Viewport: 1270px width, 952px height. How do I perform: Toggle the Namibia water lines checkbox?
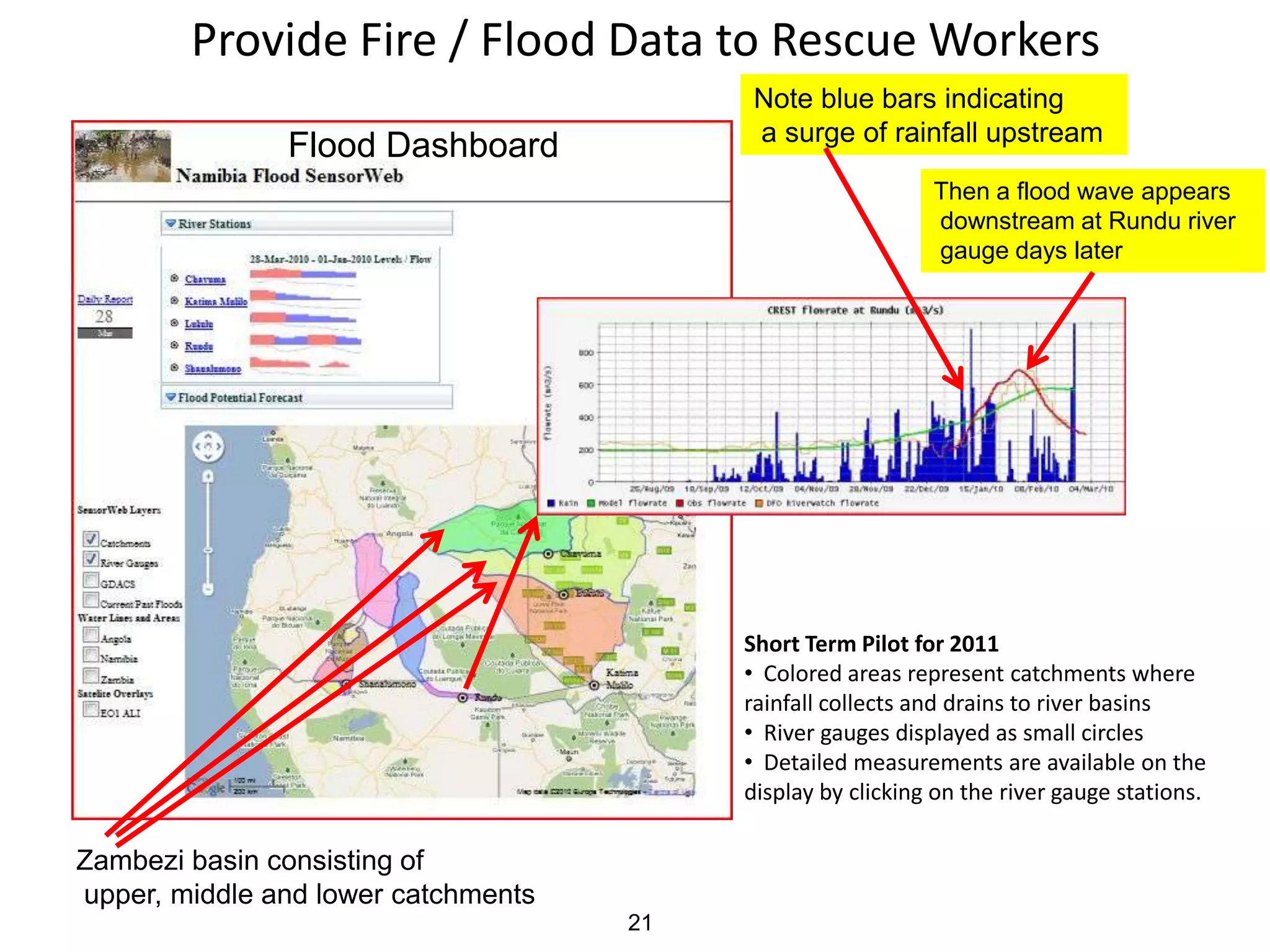(x=91, y=655)
